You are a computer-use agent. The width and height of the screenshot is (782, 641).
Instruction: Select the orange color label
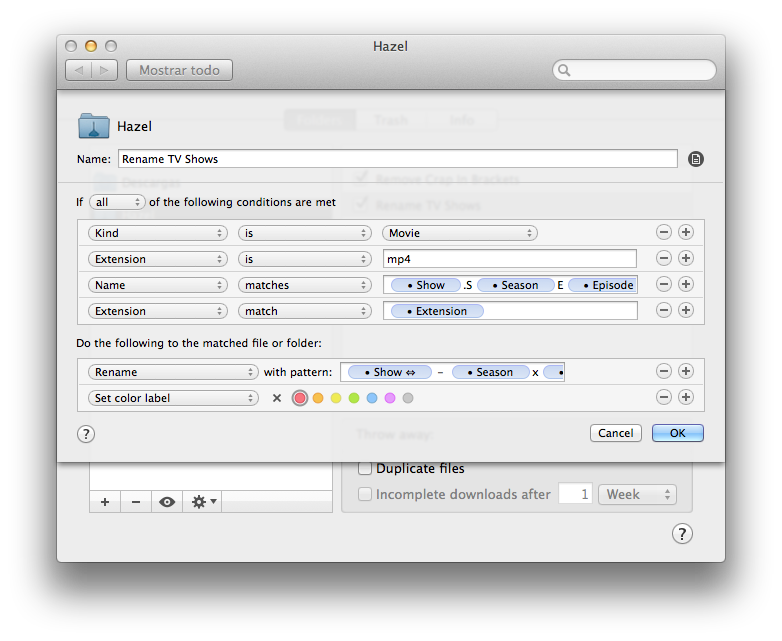pos(318,398)
